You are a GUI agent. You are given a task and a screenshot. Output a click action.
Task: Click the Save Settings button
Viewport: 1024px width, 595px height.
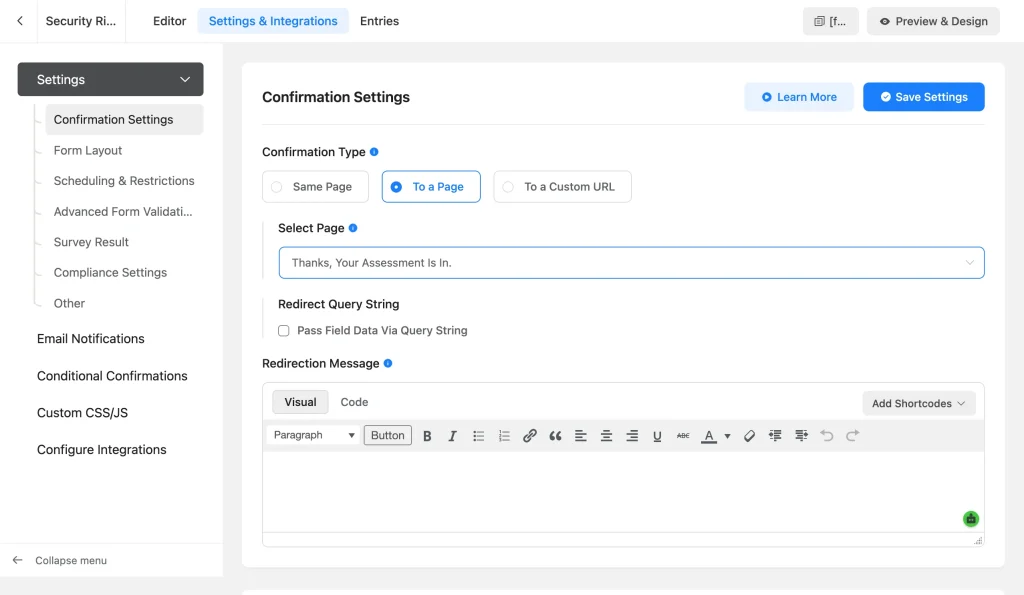coord(923,97)
